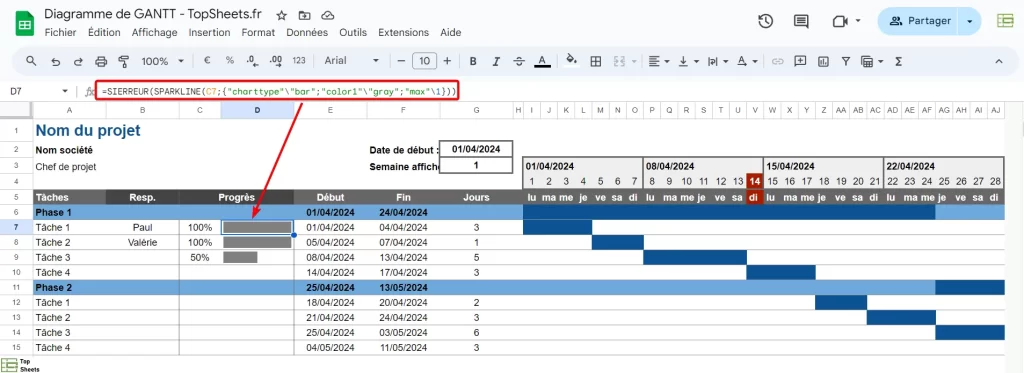Open the zoom 100% dropdown
Viewport: 1024px width, 373px height.
point(163,61)
